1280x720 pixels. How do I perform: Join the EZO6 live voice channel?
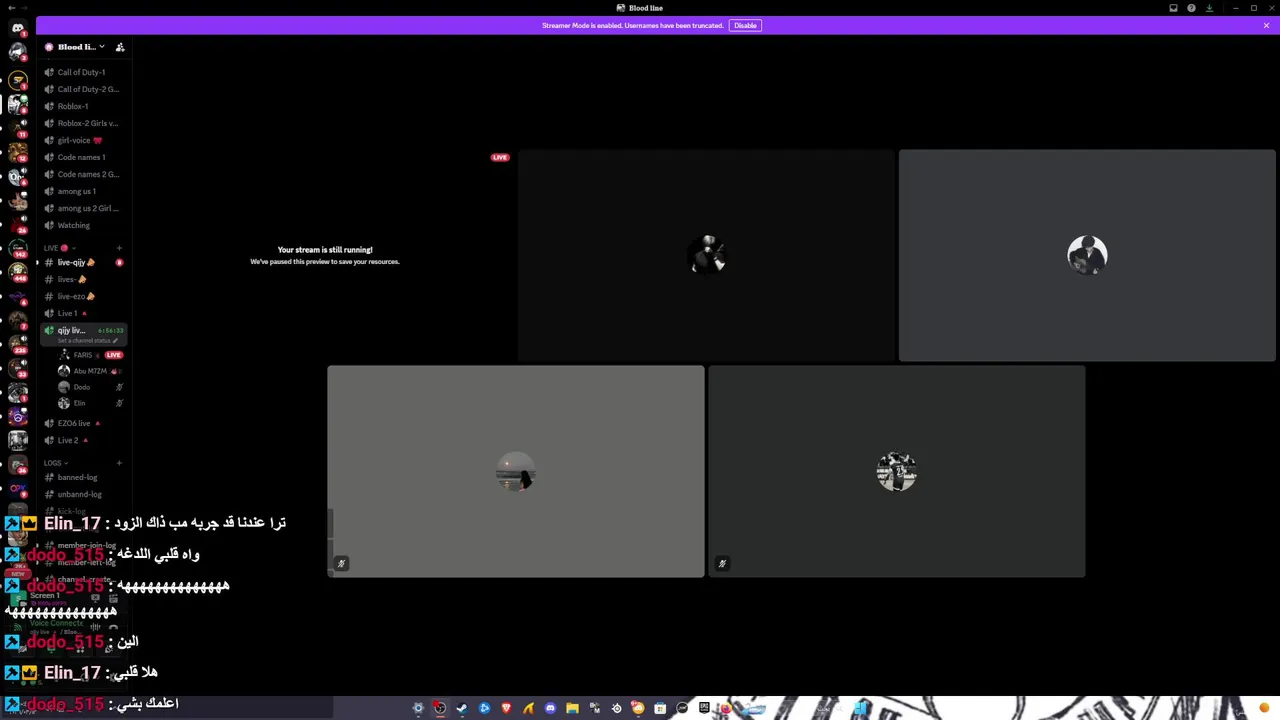82,423
